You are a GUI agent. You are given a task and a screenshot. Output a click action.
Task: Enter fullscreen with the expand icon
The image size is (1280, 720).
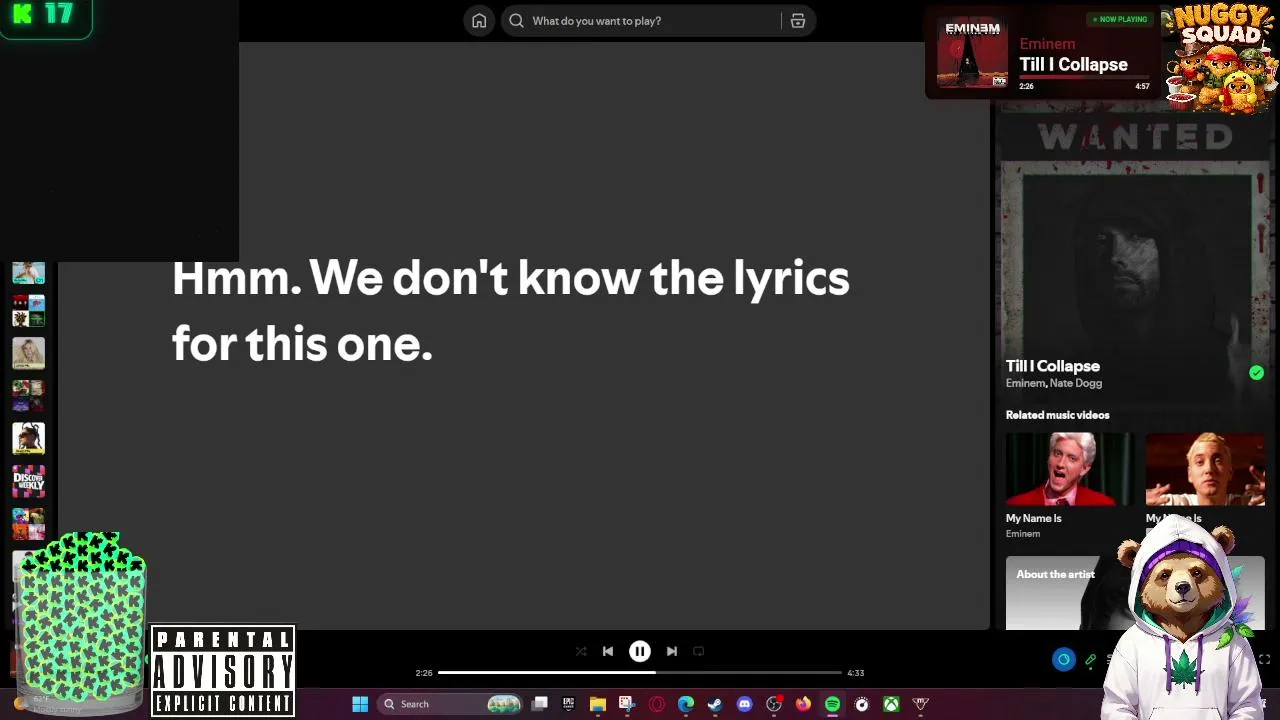pyautogui.click(x=1265, y=659)
